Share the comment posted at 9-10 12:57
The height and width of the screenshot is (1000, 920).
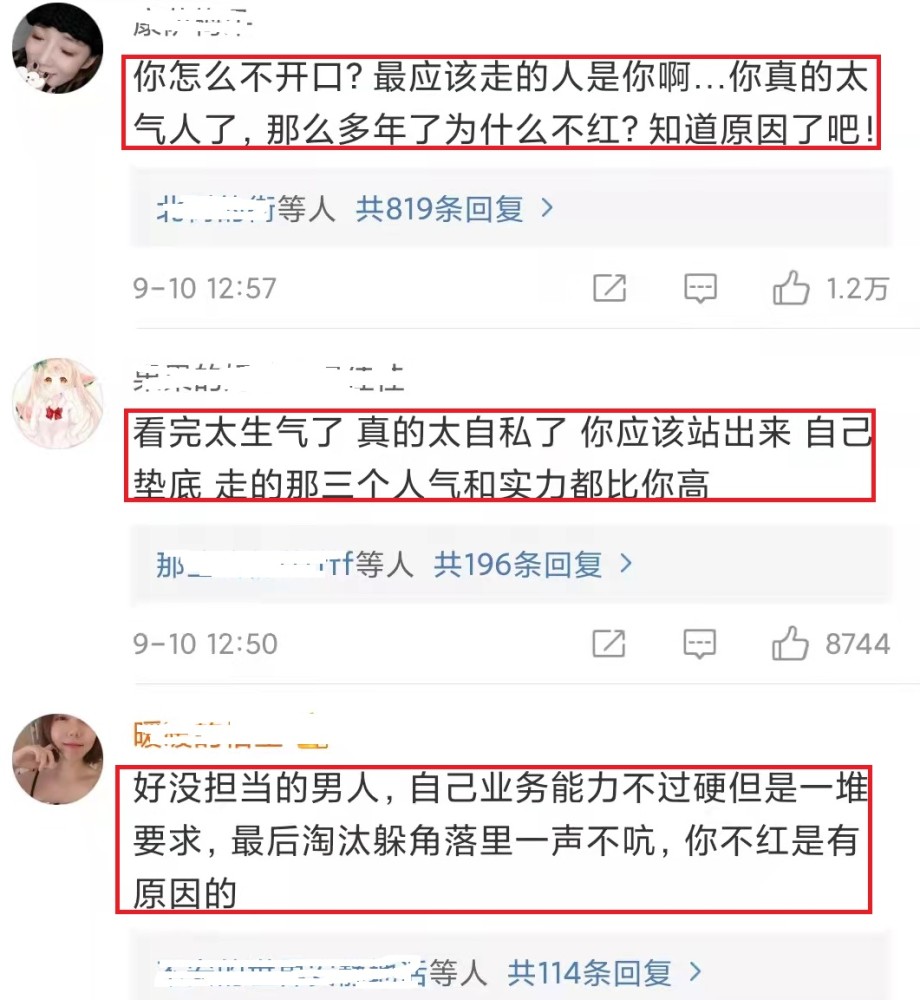click(610, 288)
